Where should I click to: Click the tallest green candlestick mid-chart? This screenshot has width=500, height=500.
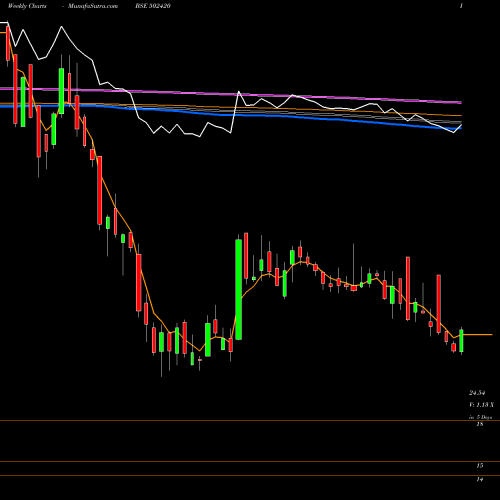pos(239,289)
